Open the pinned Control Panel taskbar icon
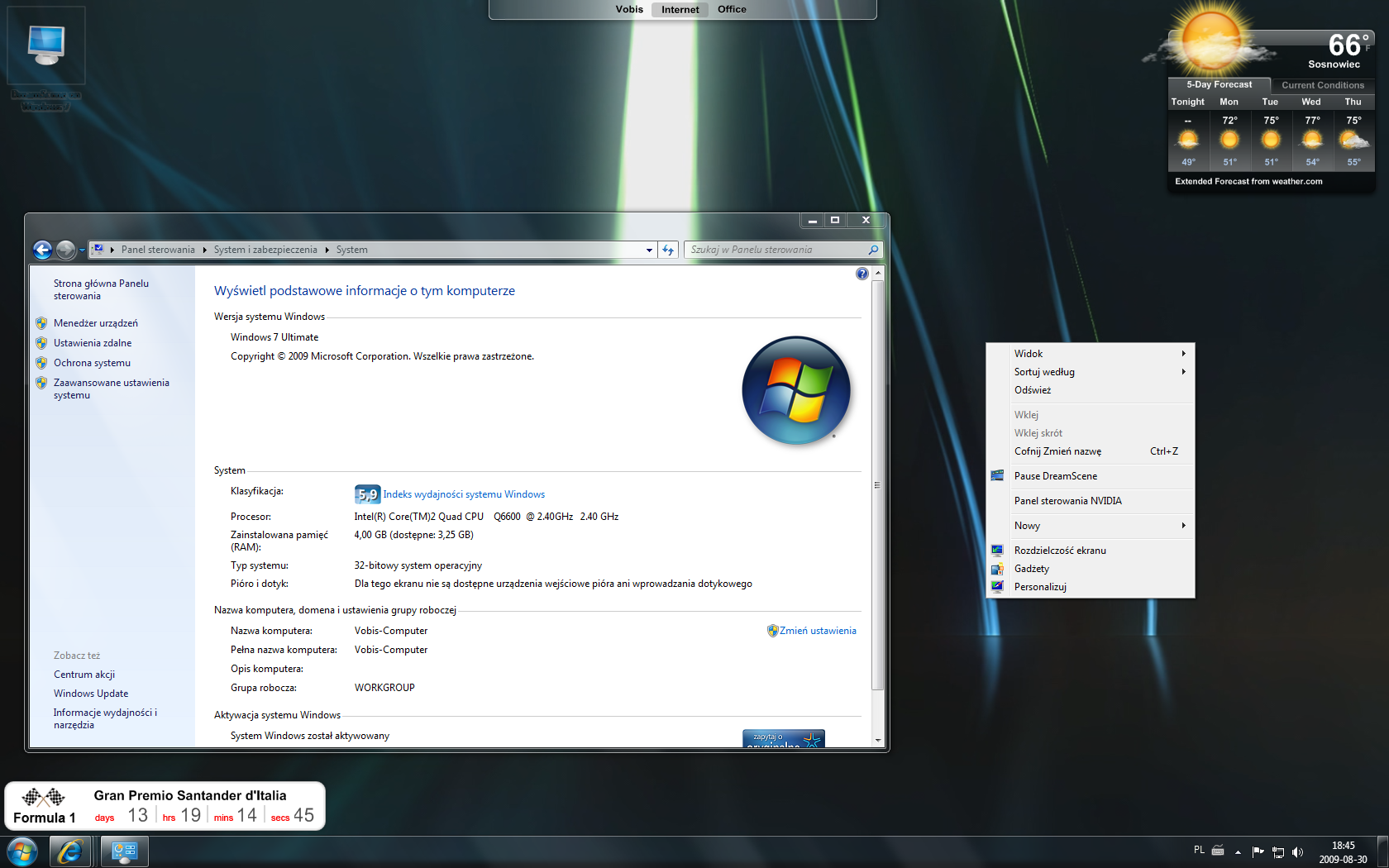 [x=123, y=851]
